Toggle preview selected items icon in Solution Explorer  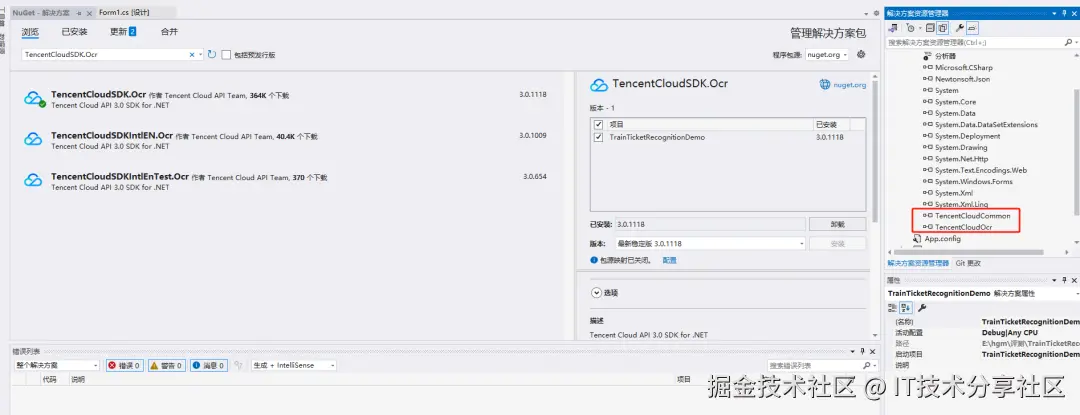972,28
